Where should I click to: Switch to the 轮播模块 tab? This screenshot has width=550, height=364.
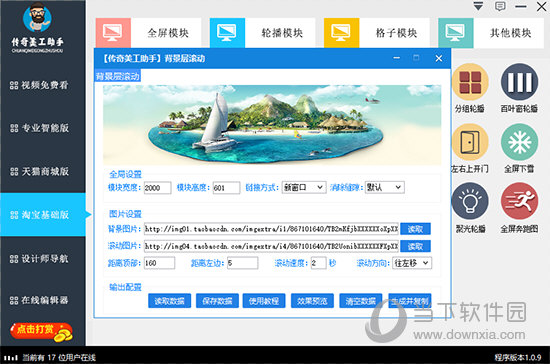pos(280,33)
